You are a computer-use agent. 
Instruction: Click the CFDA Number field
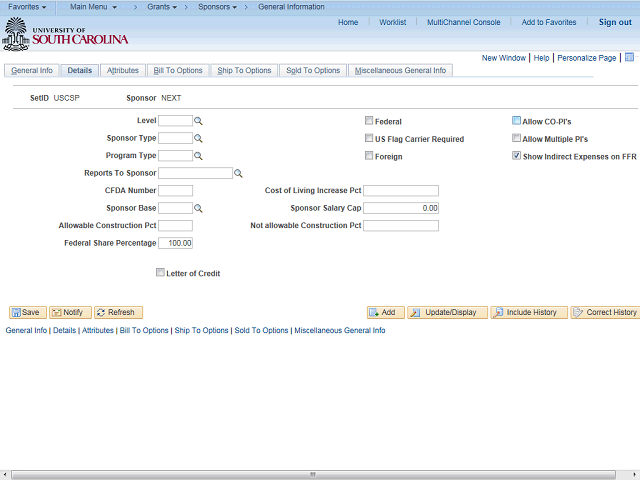tap(175, 191)
